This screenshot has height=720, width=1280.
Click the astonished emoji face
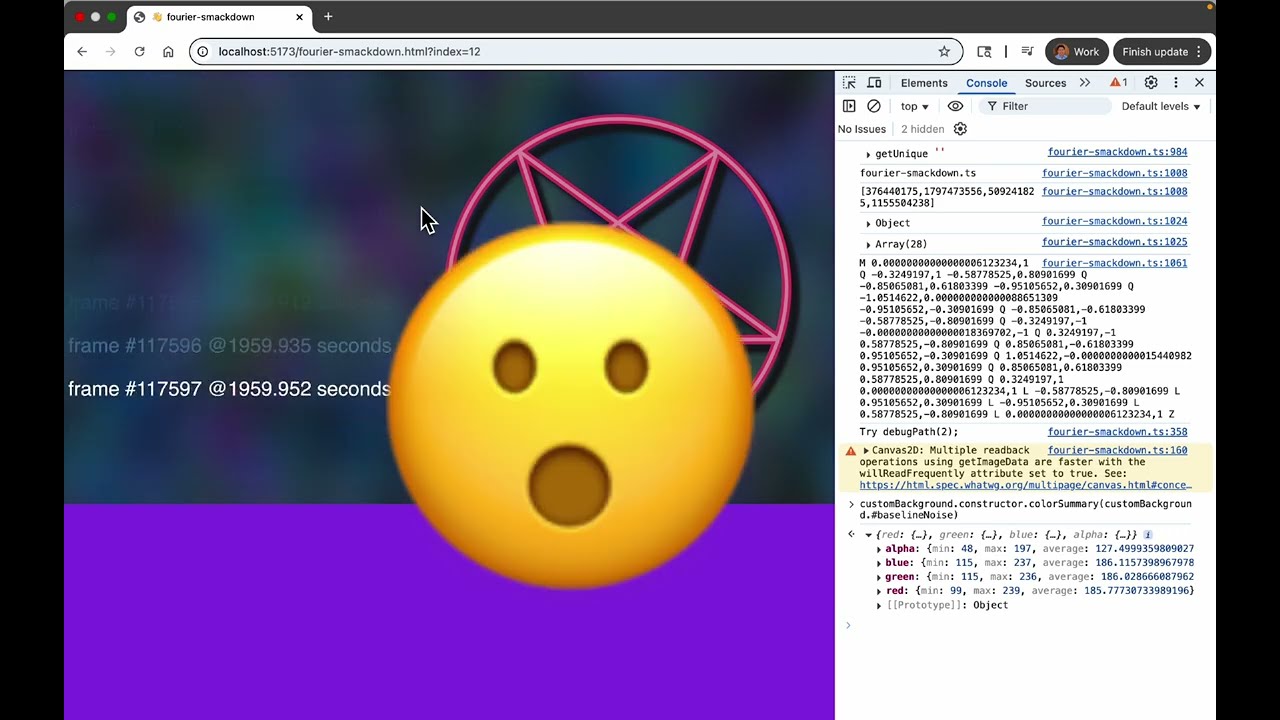tap(570, 408)
